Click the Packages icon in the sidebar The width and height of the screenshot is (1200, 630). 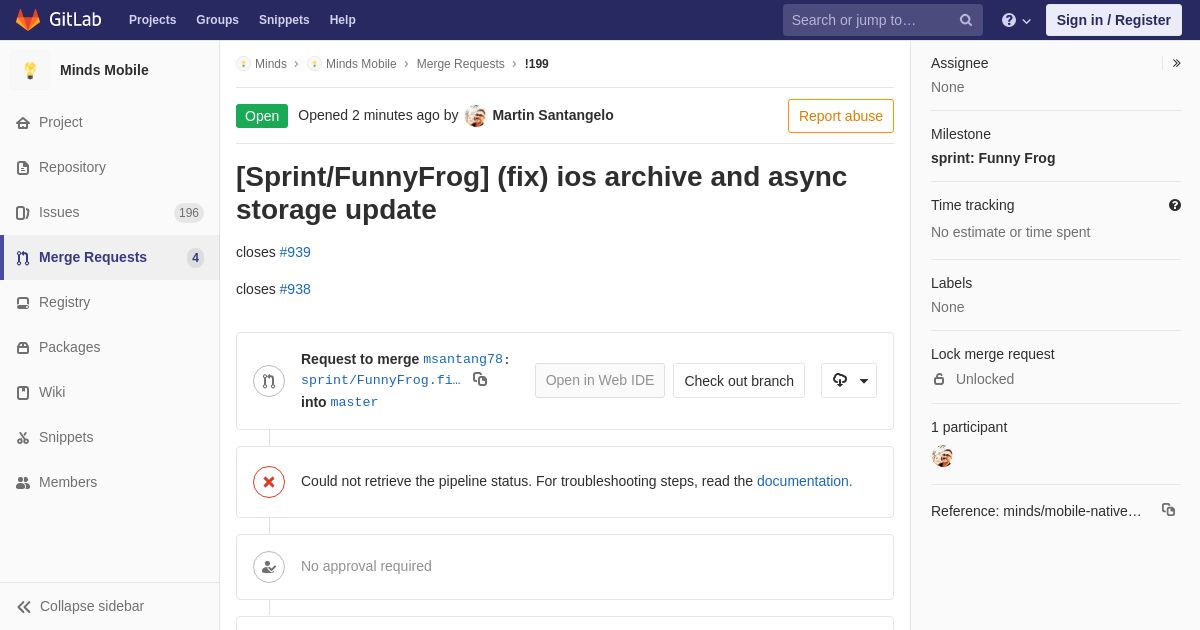[x=23, y=348]
